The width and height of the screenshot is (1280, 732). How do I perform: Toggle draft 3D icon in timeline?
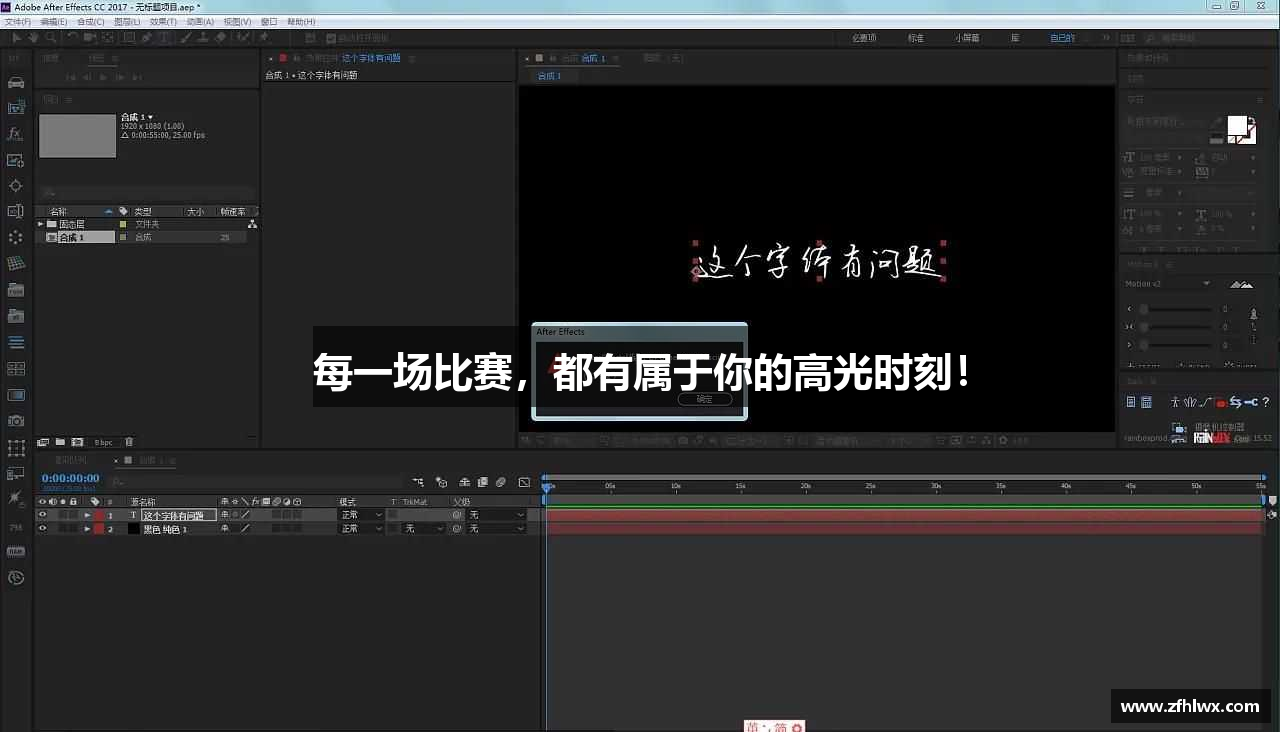click(x=441, y=482)
